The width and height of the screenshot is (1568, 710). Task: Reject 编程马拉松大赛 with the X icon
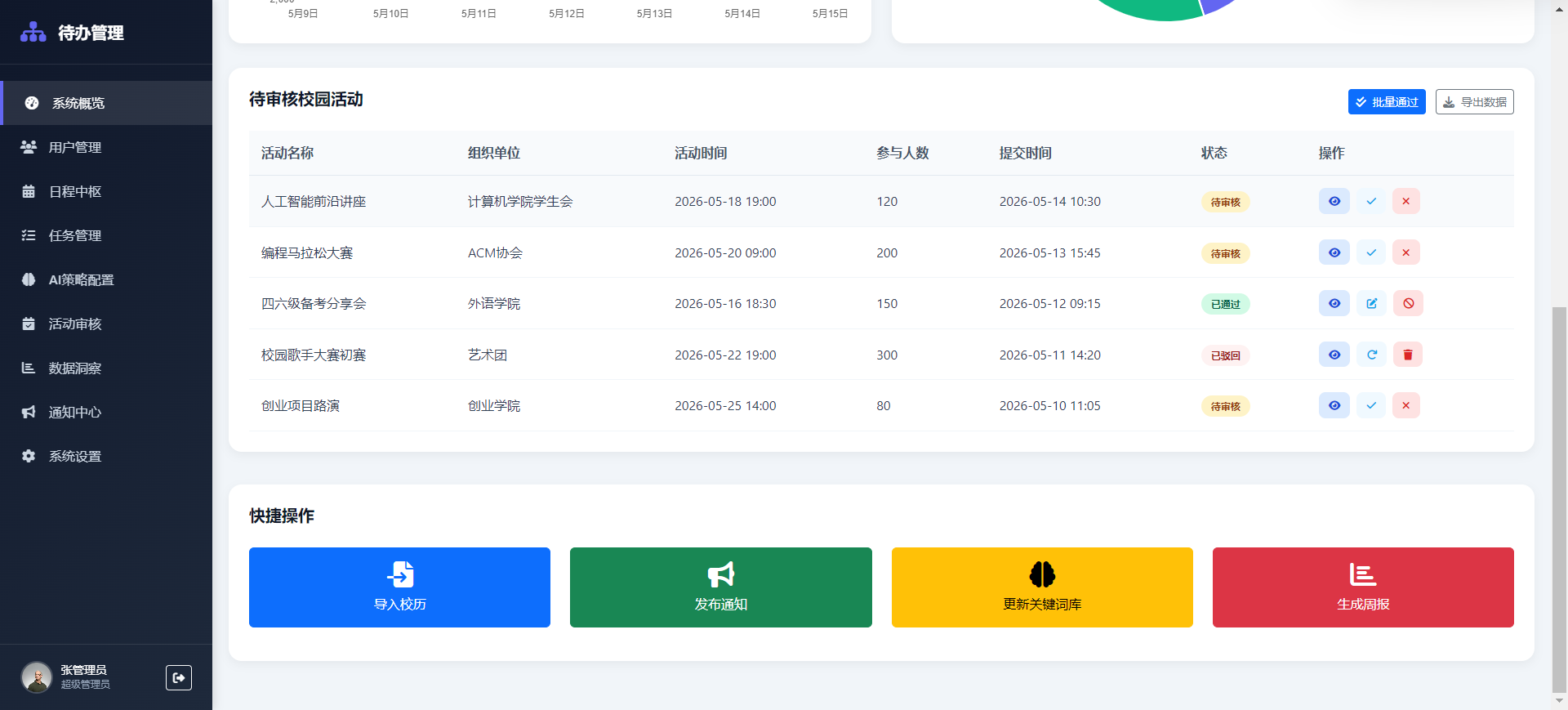pos(1405,252)
